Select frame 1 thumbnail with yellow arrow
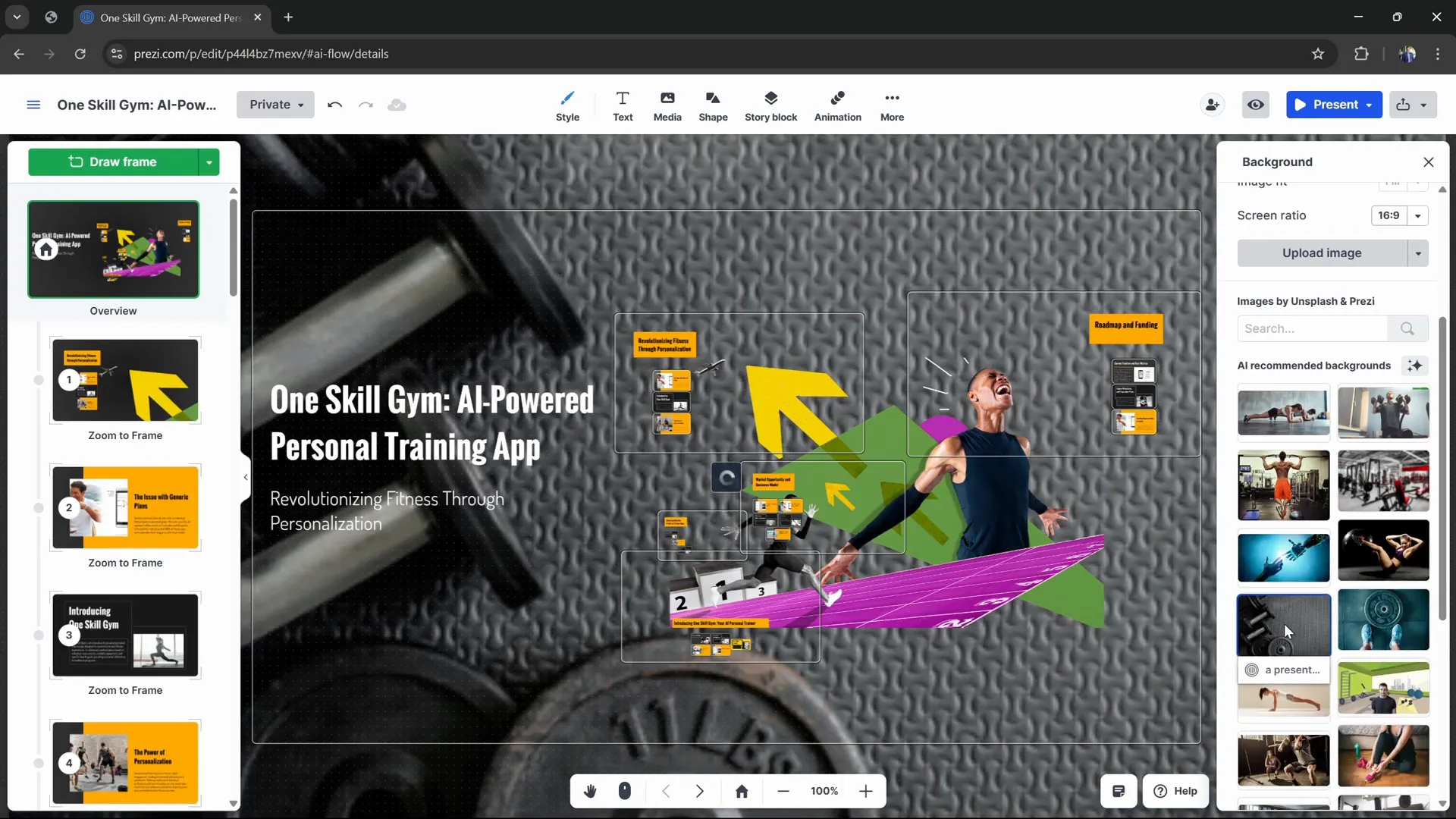The width and height of the screenshot is (1456, 819). (125, 380)
